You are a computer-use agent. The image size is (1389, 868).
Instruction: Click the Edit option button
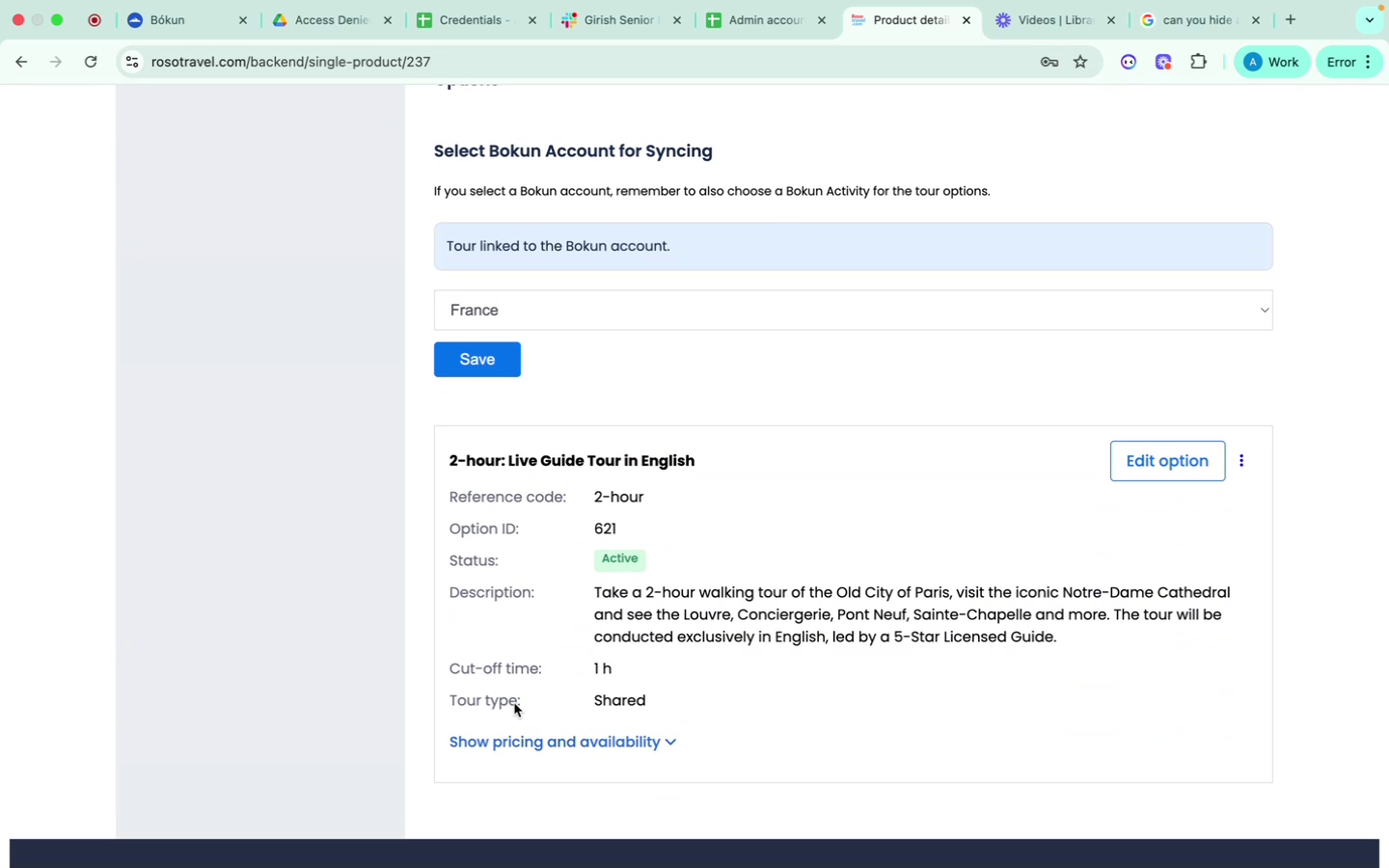coord(1167,461)
